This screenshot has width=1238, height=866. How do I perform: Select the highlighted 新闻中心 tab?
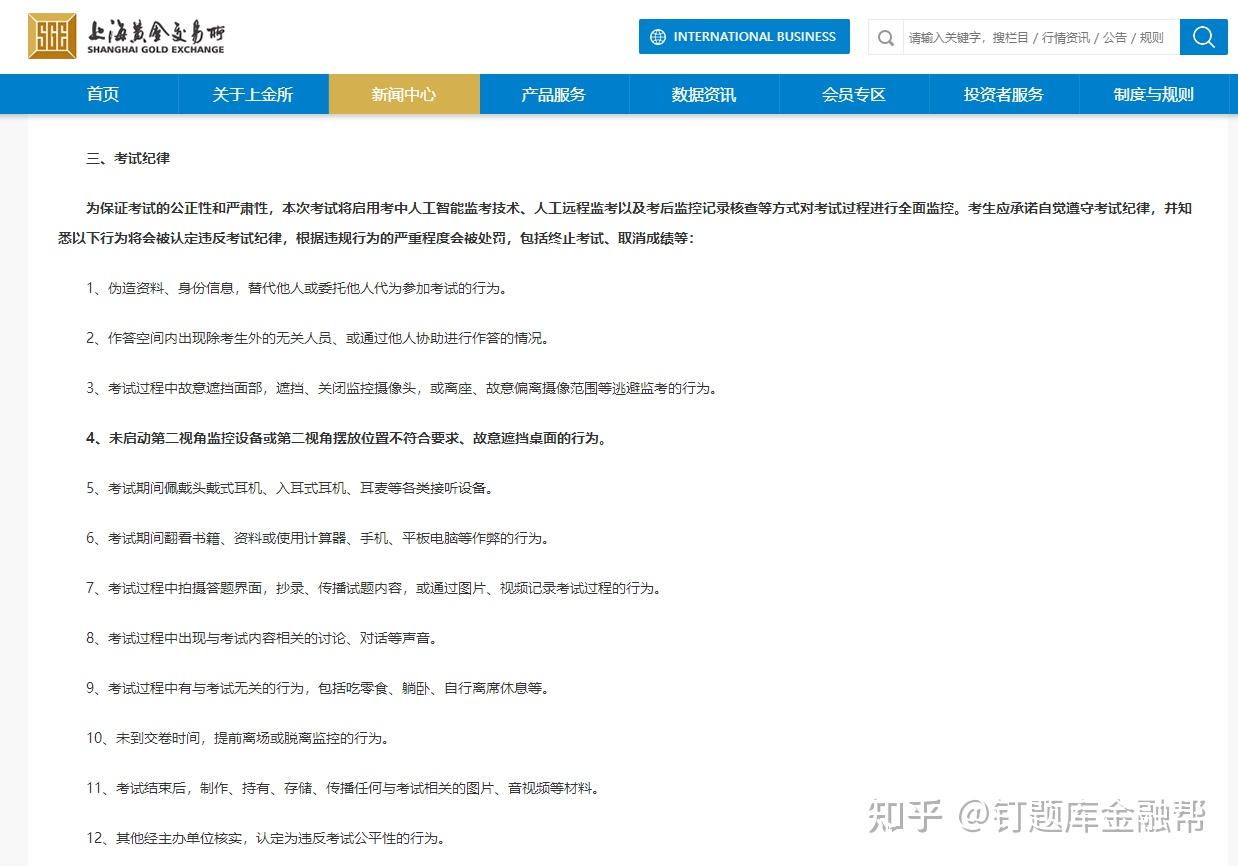click(404, 93)
